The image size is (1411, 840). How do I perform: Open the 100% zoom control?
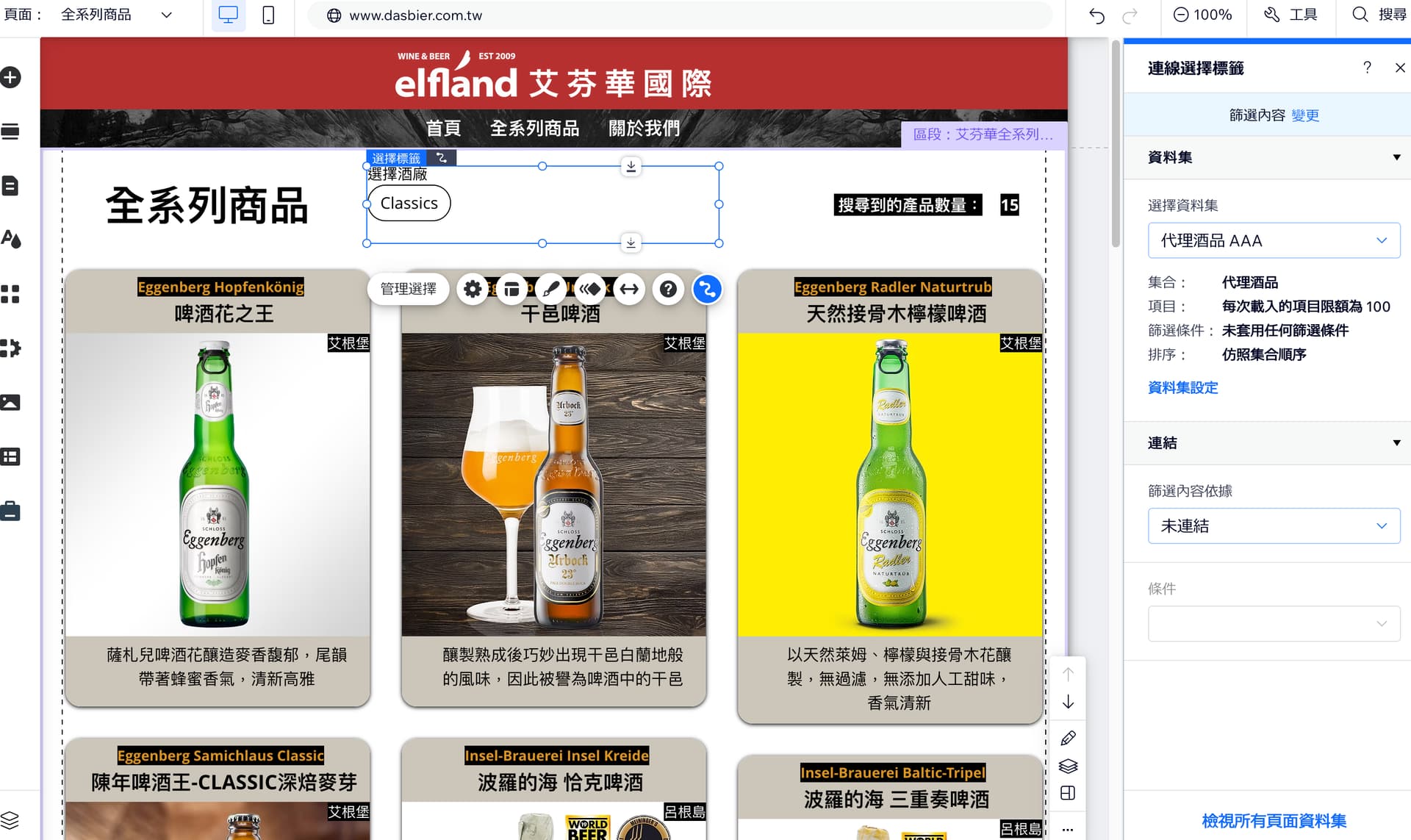tap(1203, 15)
